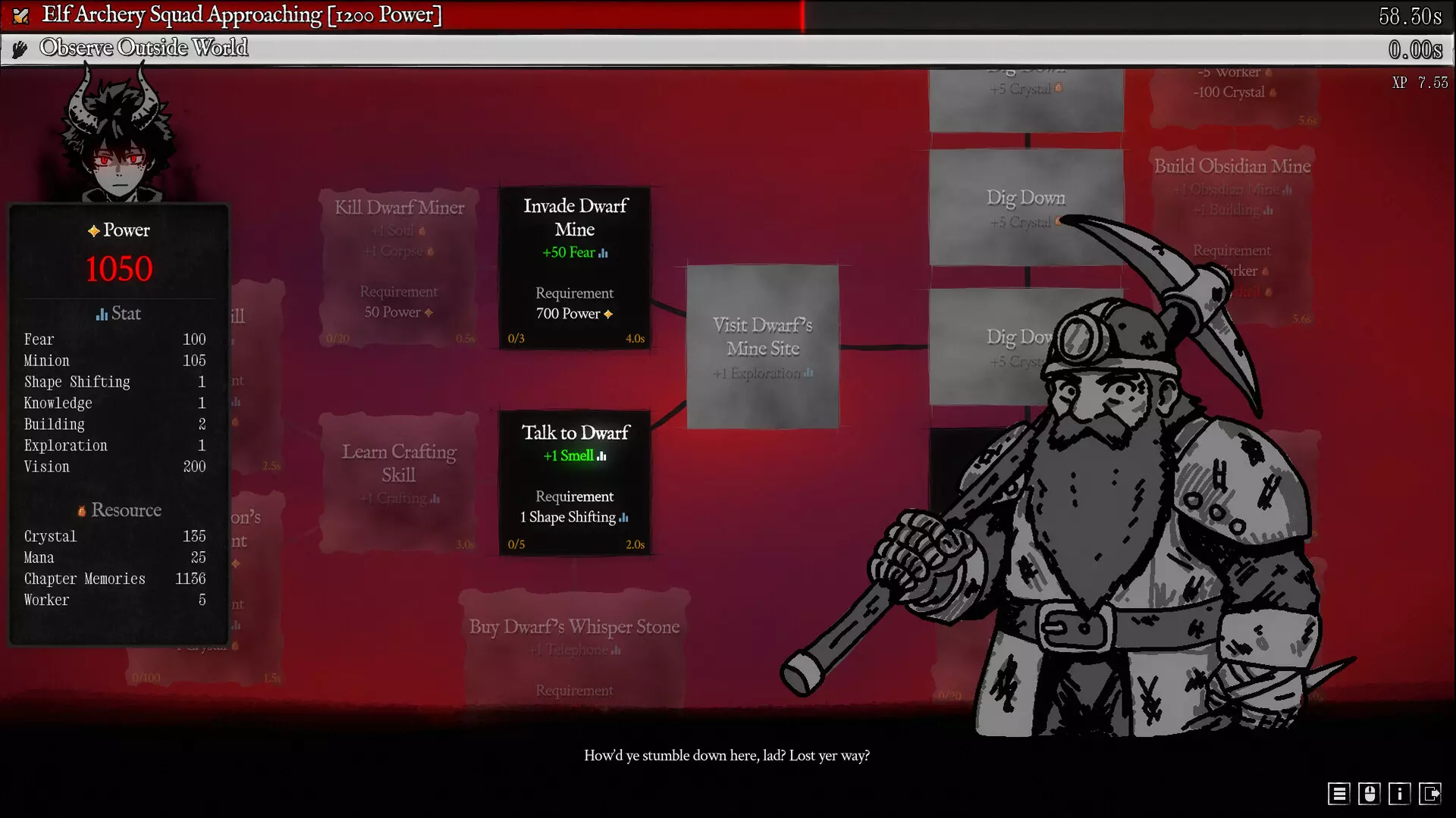Image resolution: width=1456 pixels, height=818 pixels.
Task: Open the info icon
Action: click(1399, 793)
